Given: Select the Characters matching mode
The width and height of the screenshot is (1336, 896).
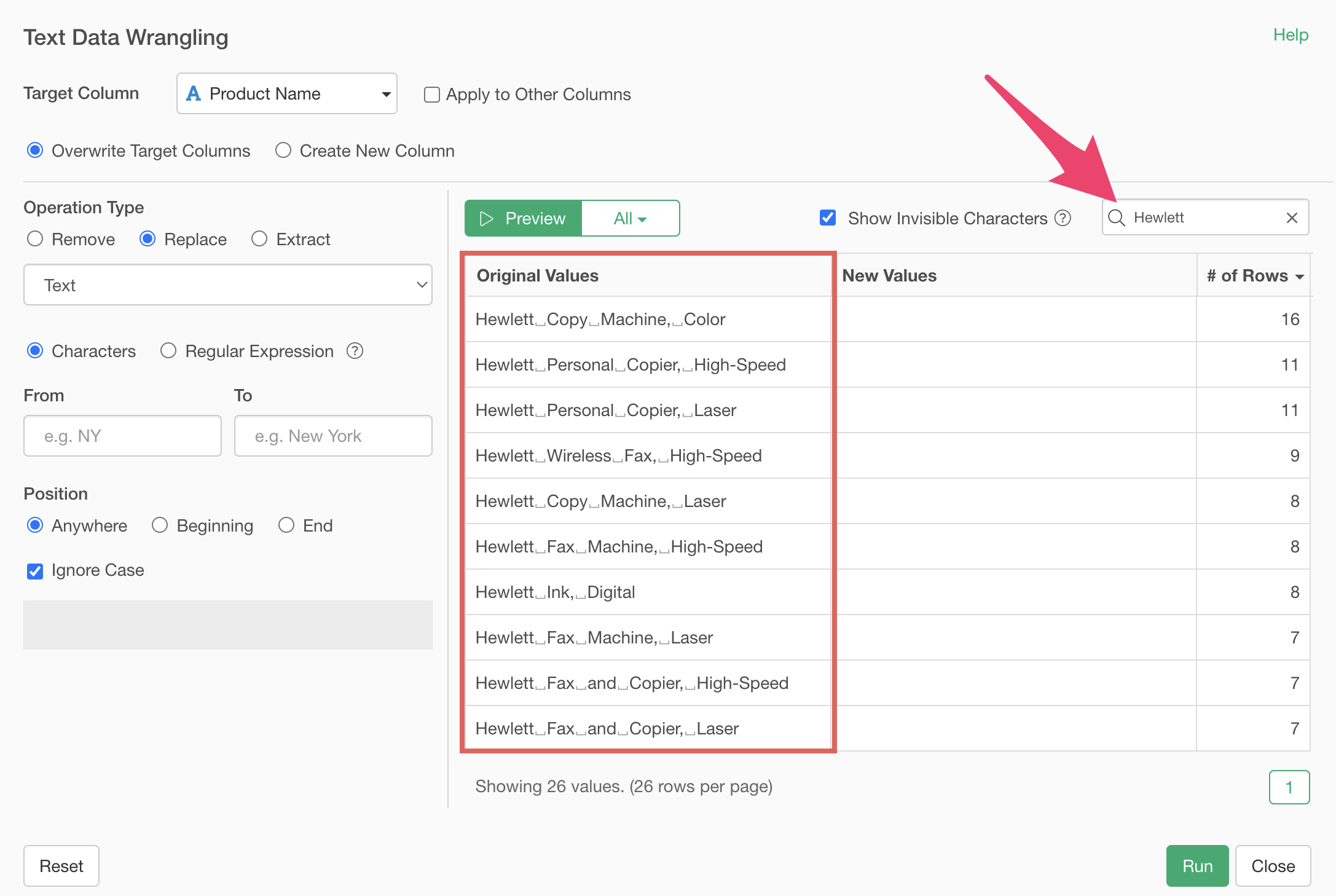Looking at the screenshot, I should pyautogui.click(x=35, y=351).
